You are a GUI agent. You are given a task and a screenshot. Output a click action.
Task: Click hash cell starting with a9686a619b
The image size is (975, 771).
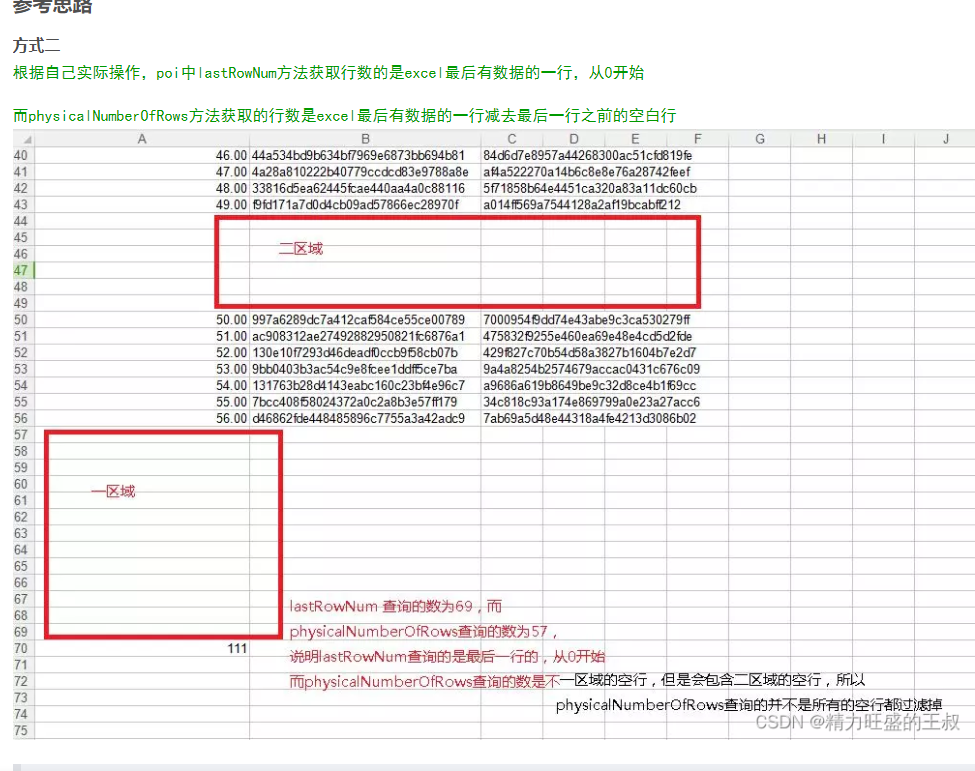point(589,386)
